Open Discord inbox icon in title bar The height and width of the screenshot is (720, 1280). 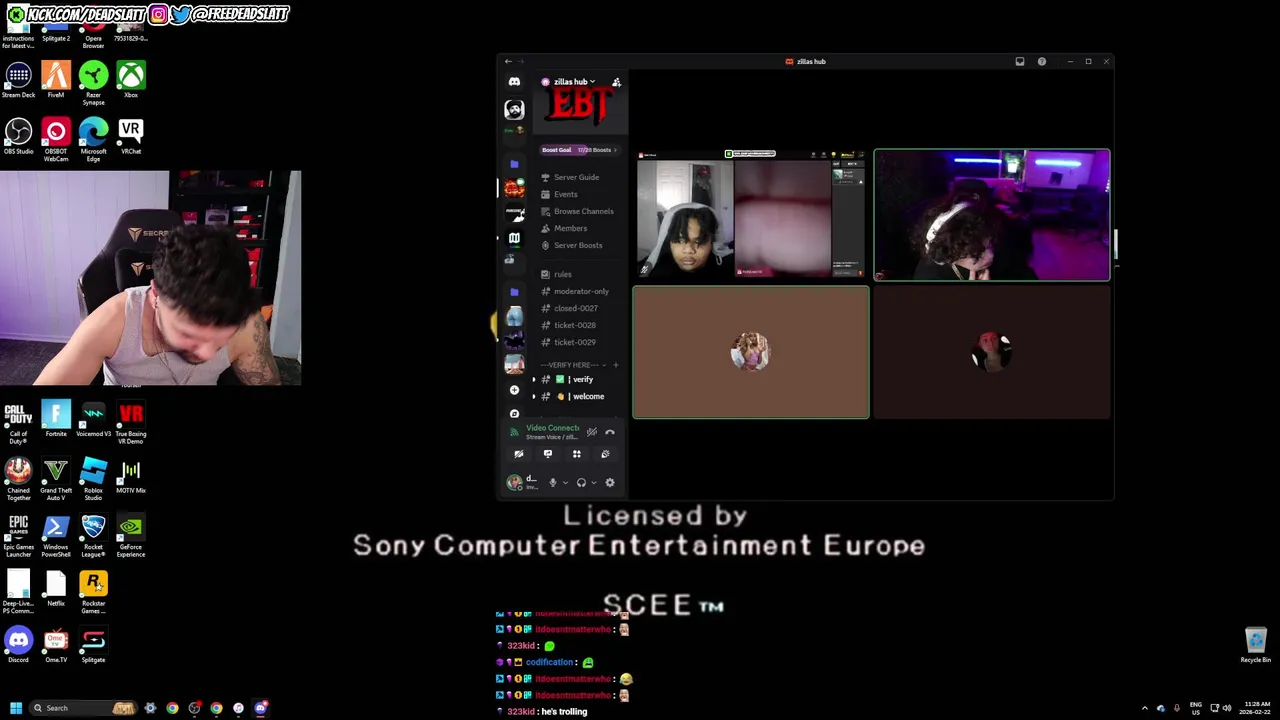pos(1020,62)
